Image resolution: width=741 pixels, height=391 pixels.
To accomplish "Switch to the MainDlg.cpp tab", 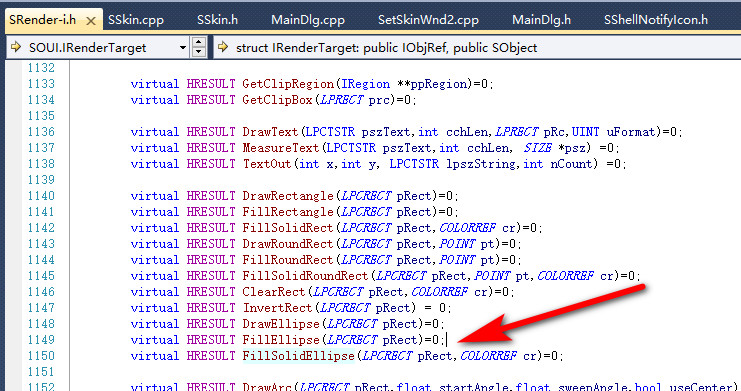I will click(308, 20).
